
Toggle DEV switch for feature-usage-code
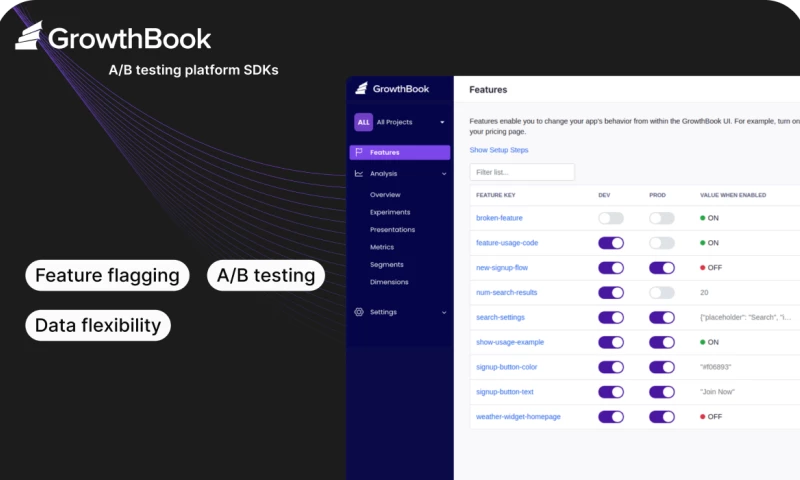pyautogui.click(x=611, y=243)
